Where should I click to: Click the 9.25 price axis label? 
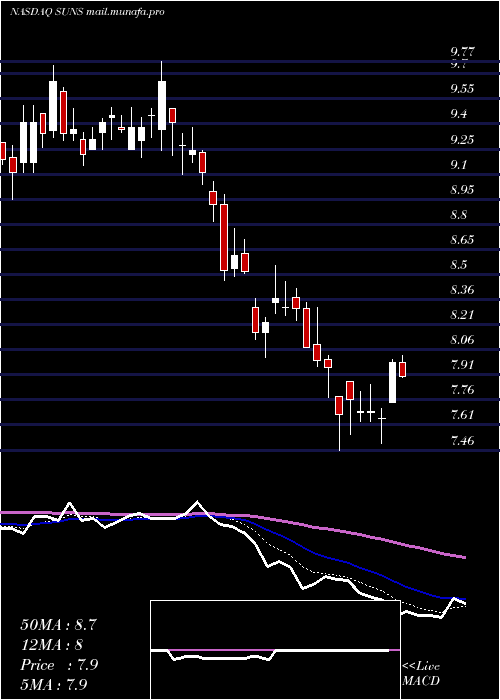tap(462, 140)
